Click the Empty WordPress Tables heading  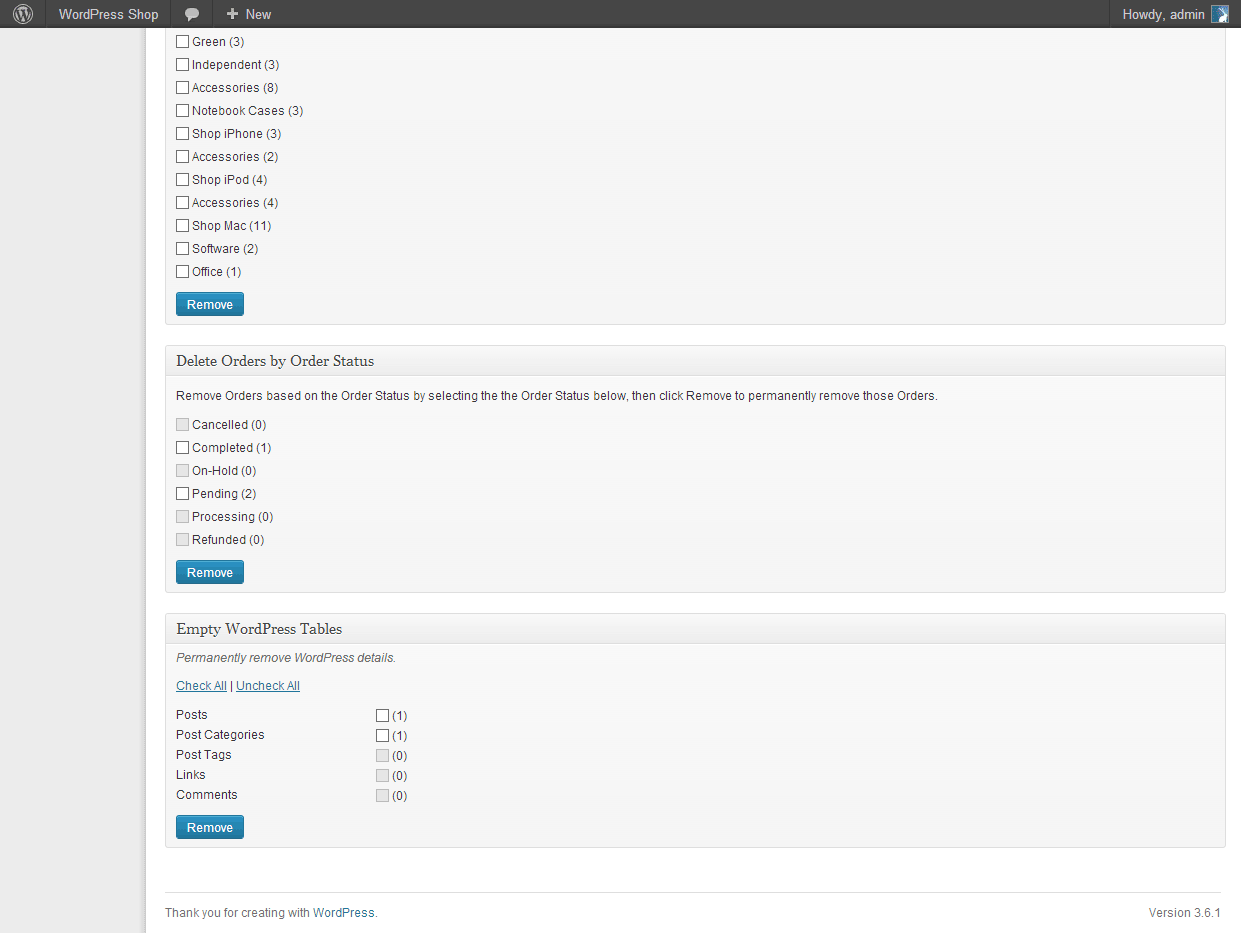coord(259,629)
